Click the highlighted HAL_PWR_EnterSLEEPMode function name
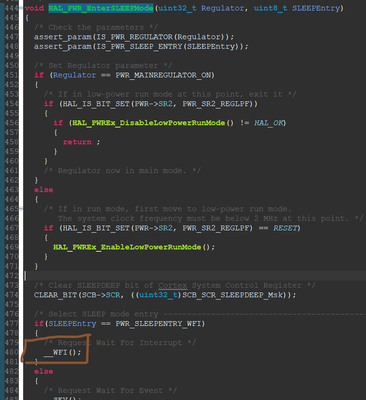Screen dimensions: 366x400 (x=101, y=8)
